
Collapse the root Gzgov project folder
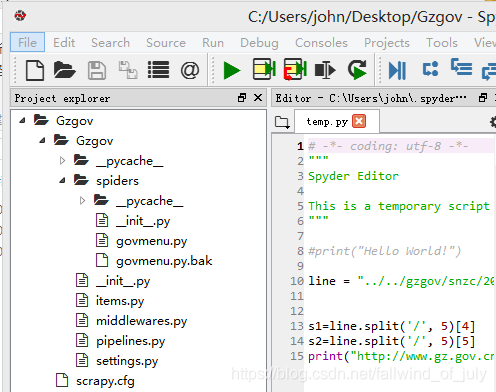[x=22, y=120]
